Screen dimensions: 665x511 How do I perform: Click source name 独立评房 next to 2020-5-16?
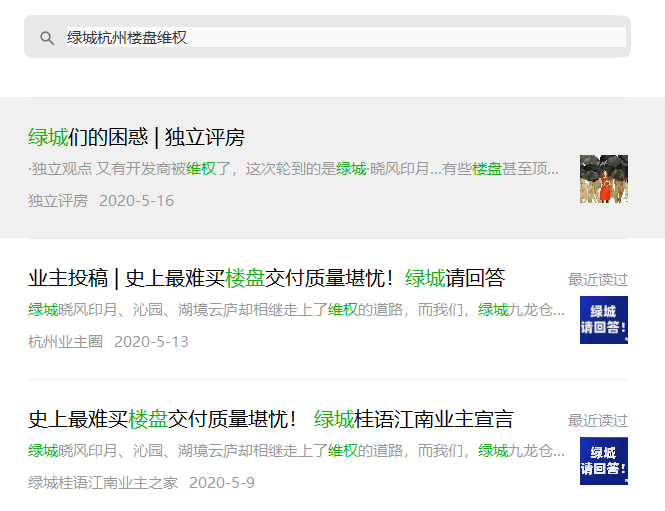point(58,201)
